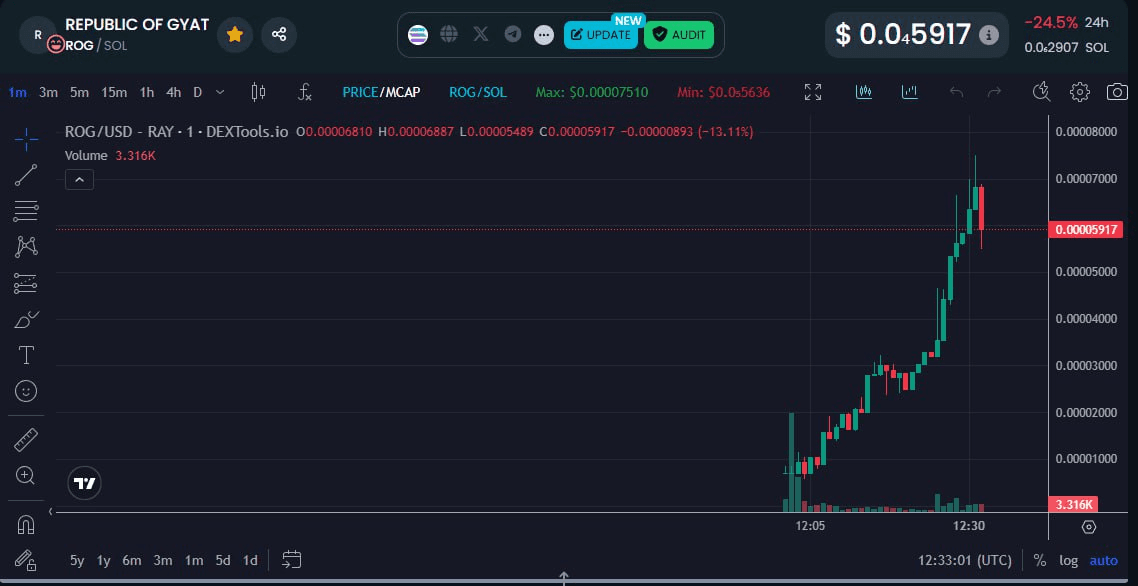Click the redo arrow

[x=994, y=91]
